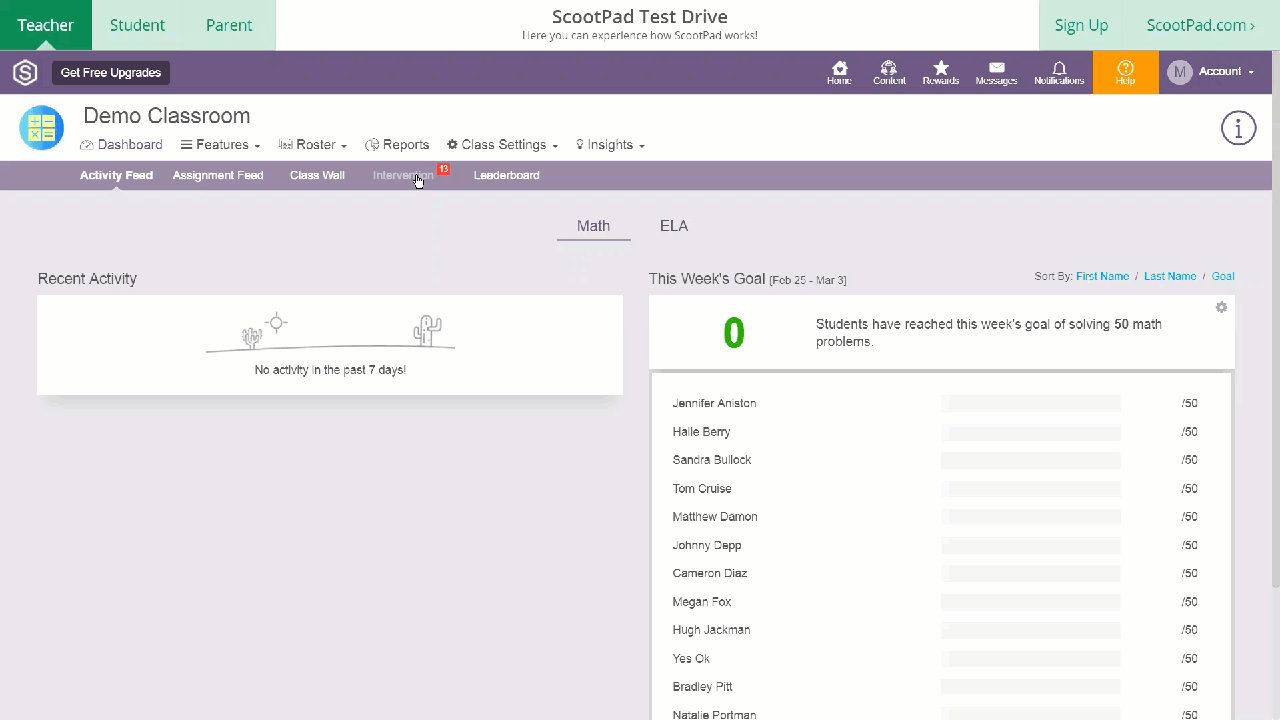
Task: Select the Math subject tab
Action: 593,226
